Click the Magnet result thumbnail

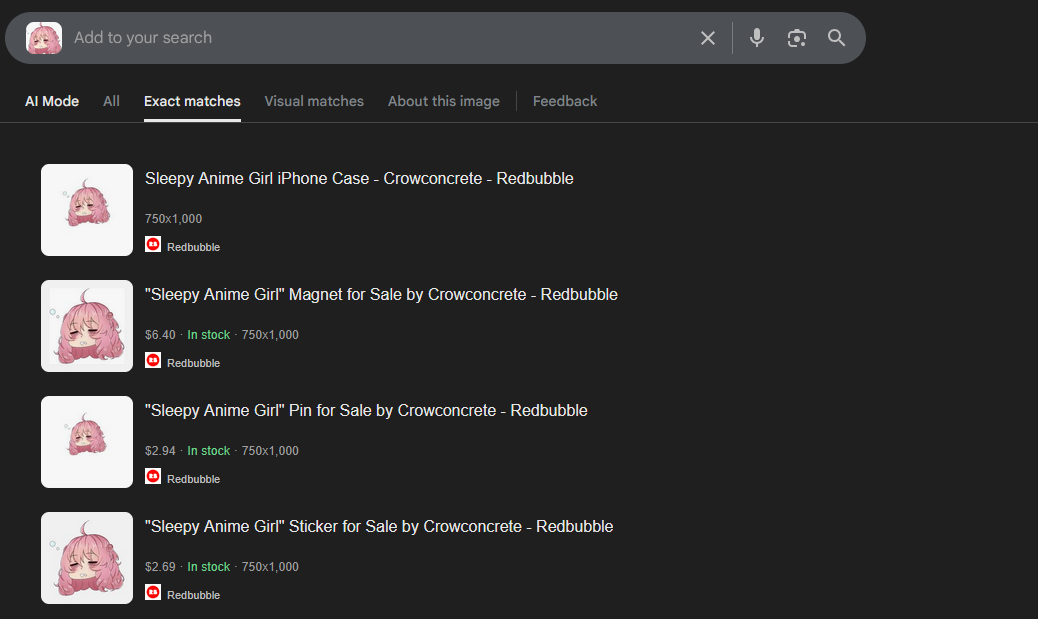pyautogui.click(x=87, y=326)
